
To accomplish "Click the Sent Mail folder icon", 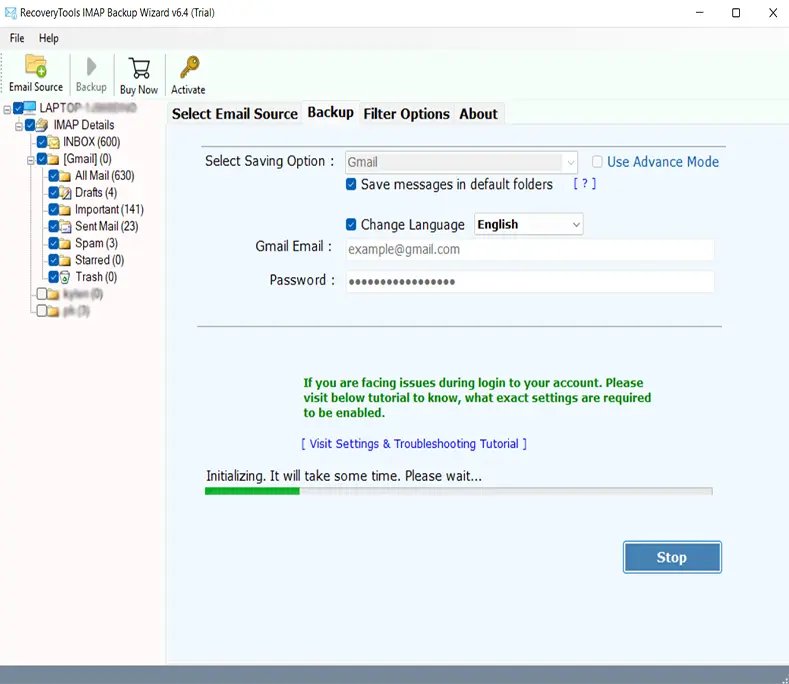I will point(65,226).
